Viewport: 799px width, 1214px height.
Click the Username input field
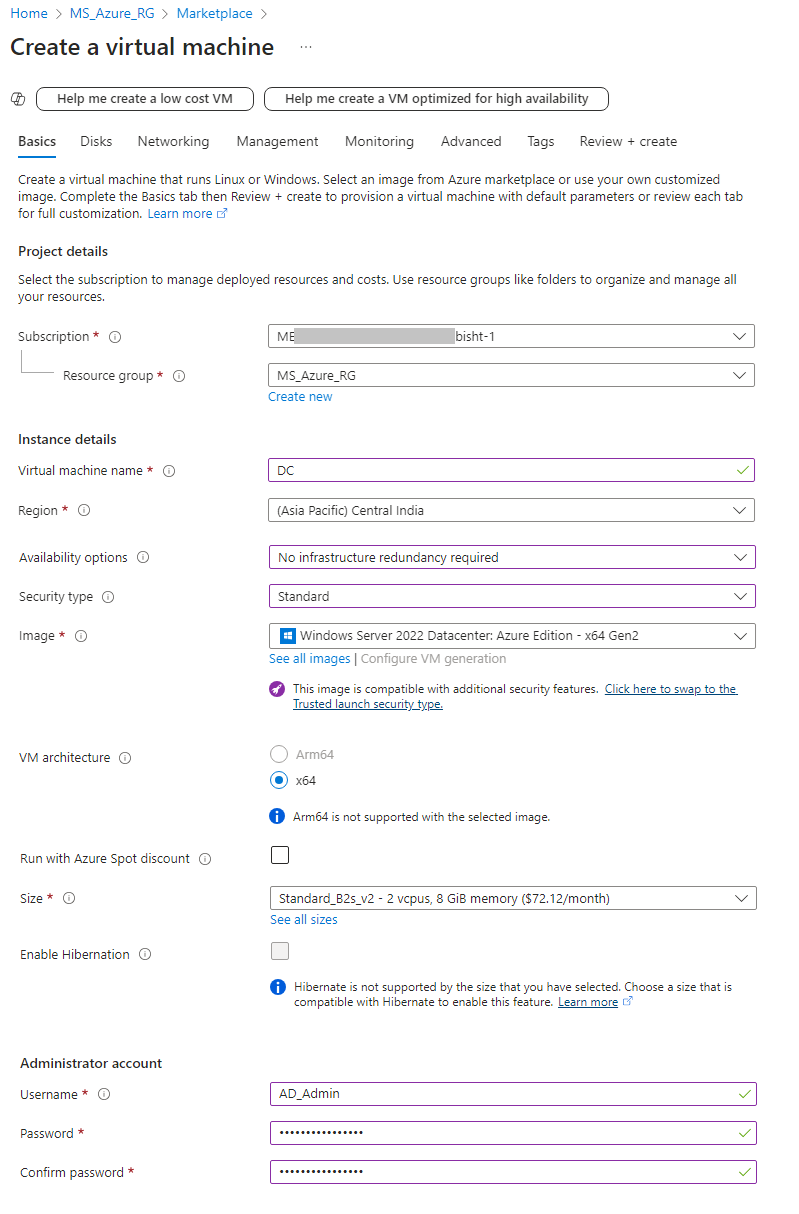[x=513, y=1094]
